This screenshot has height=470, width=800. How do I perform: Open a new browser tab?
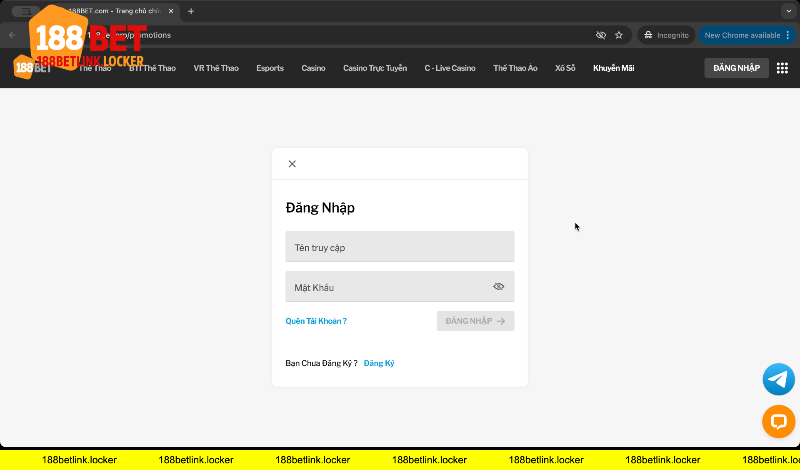point(191,11)
